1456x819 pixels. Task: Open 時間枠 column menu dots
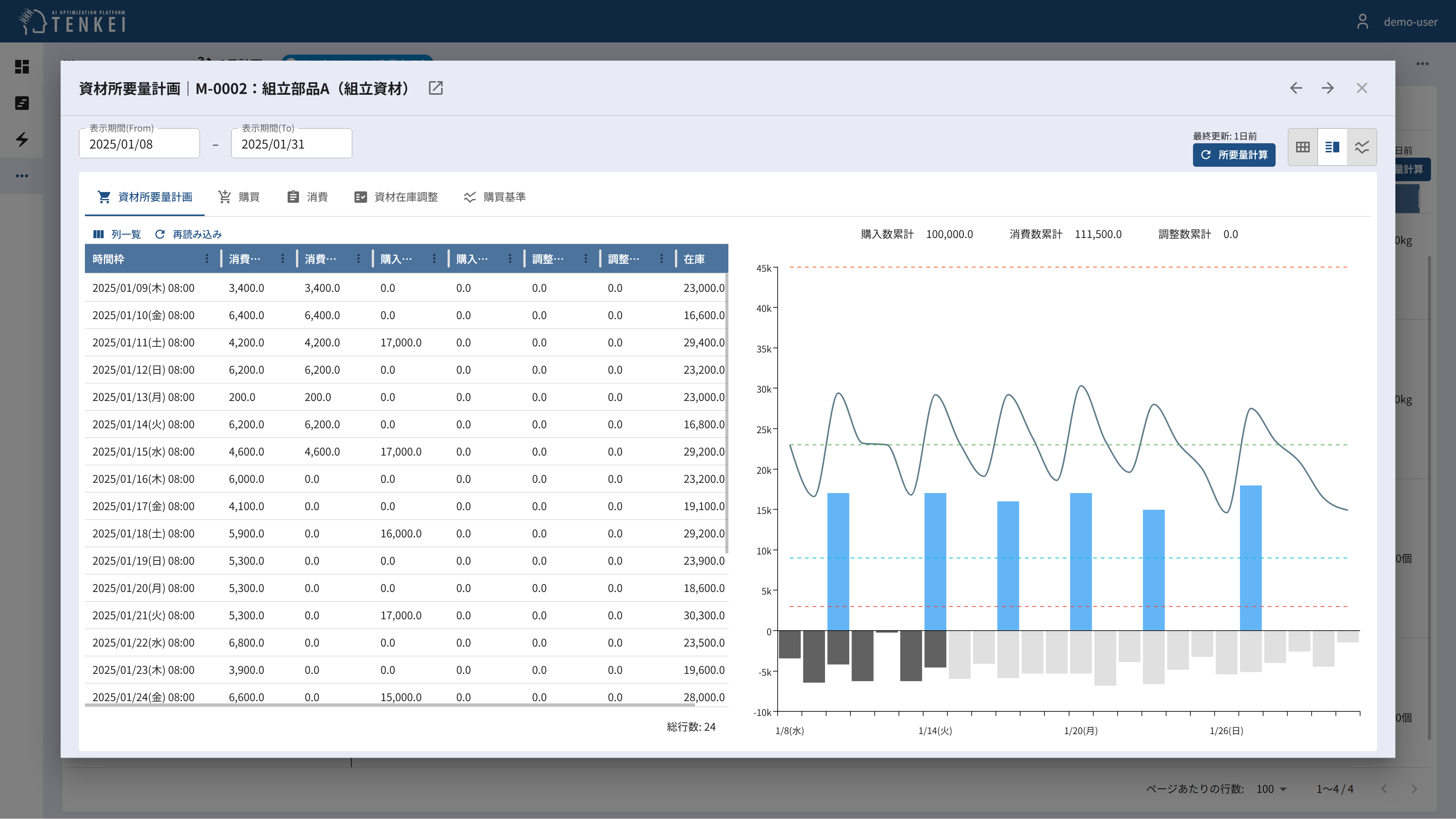pos(207,259)
